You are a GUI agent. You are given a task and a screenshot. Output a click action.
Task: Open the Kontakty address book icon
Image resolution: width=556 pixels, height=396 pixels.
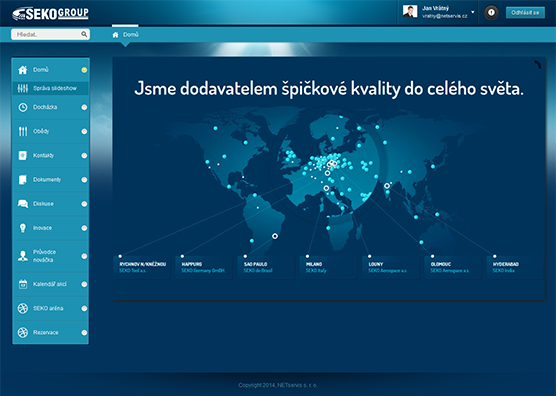23,156
